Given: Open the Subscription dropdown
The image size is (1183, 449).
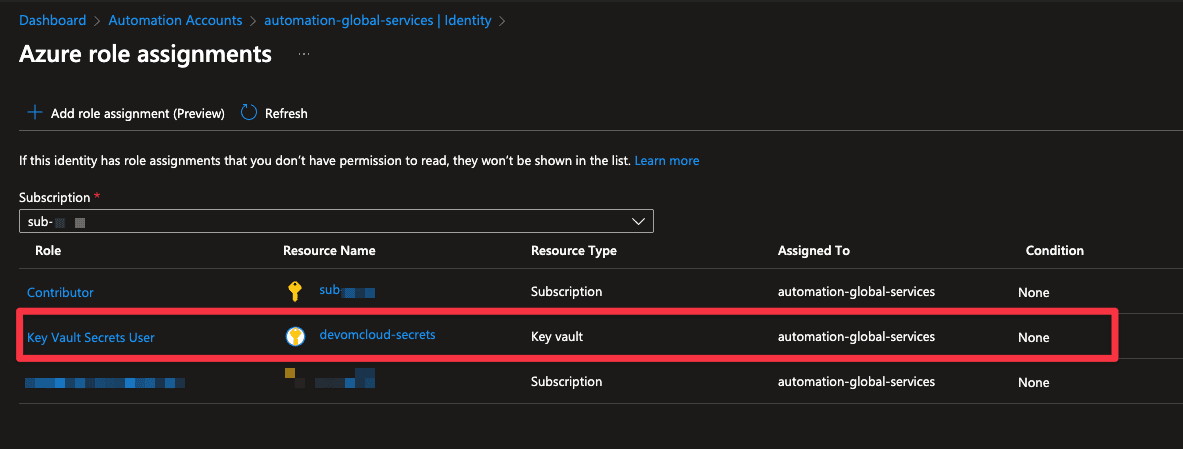Looking at the screenshot, I should 336,221.
